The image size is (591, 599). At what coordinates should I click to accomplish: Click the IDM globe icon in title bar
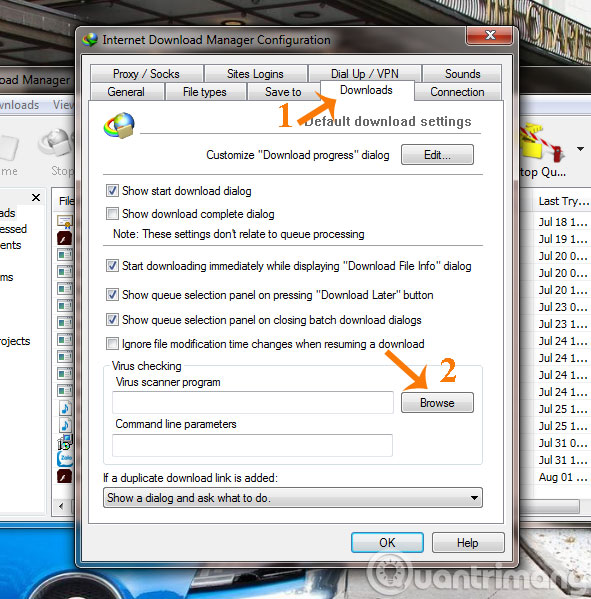[90, 40]
